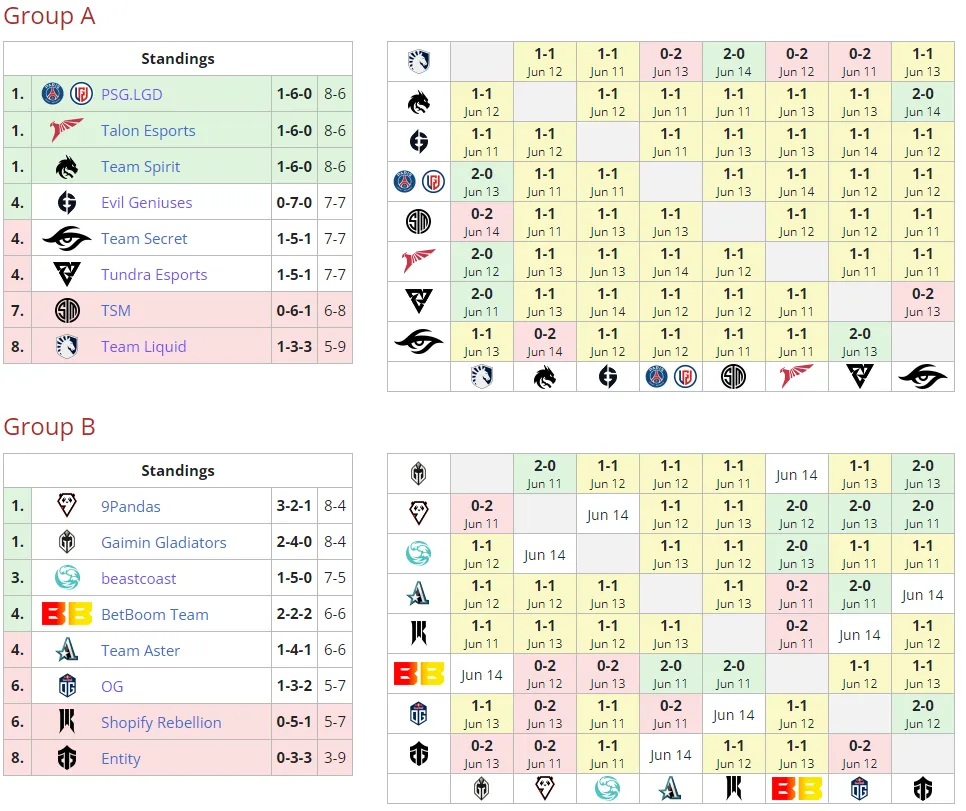
Task: Click the Shopify Rebellion logo in Group B standings
Action: point(67,722)
